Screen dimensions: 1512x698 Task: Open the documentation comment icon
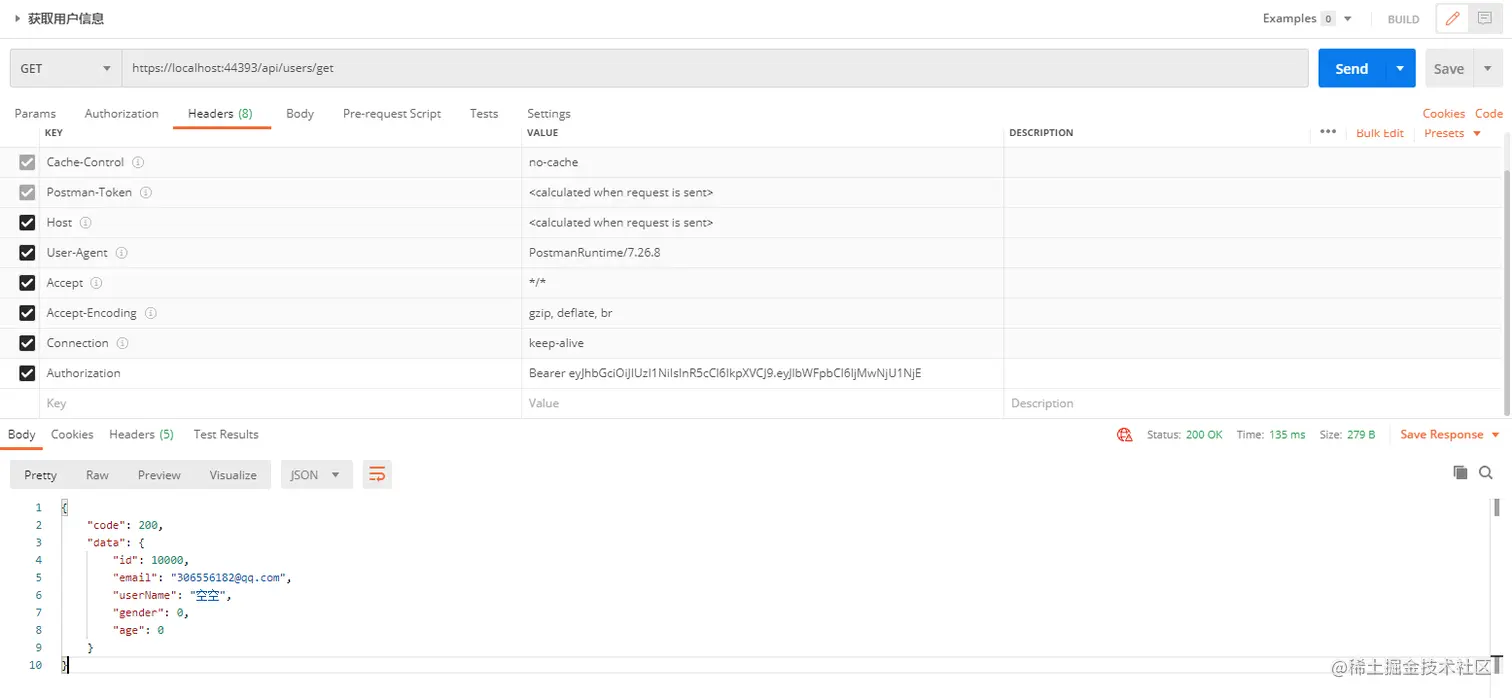click(1485, 18)
